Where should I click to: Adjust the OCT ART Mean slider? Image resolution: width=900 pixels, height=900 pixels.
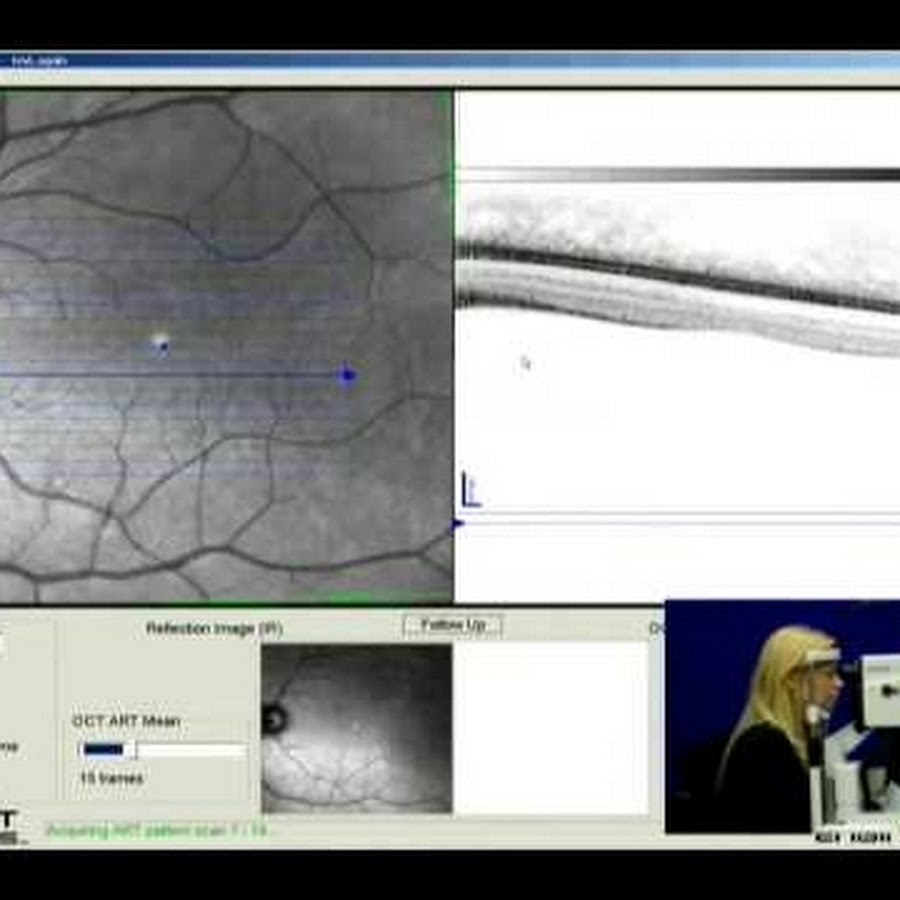163,750
